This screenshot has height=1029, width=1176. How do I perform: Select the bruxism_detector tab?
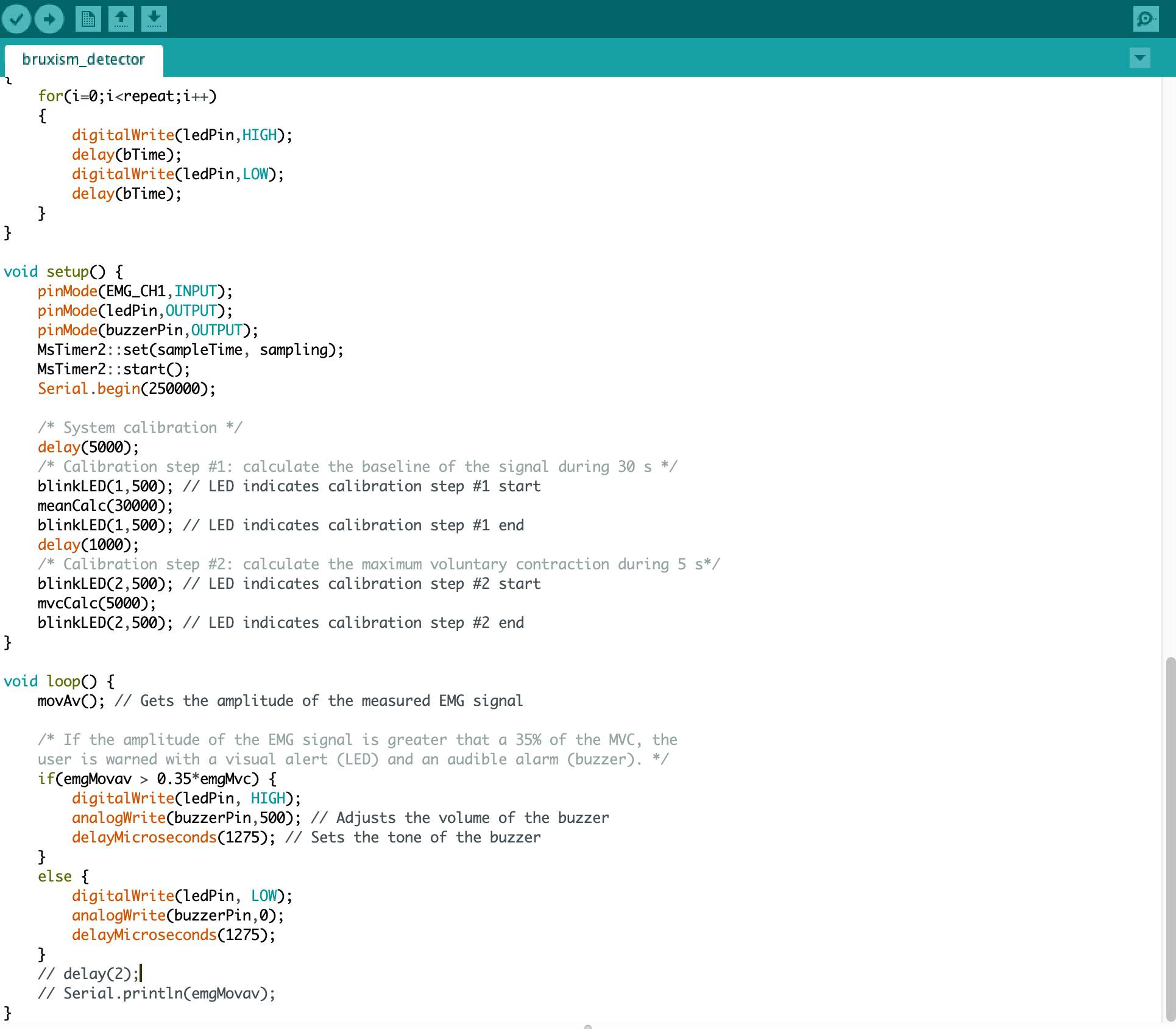point(83,60)
